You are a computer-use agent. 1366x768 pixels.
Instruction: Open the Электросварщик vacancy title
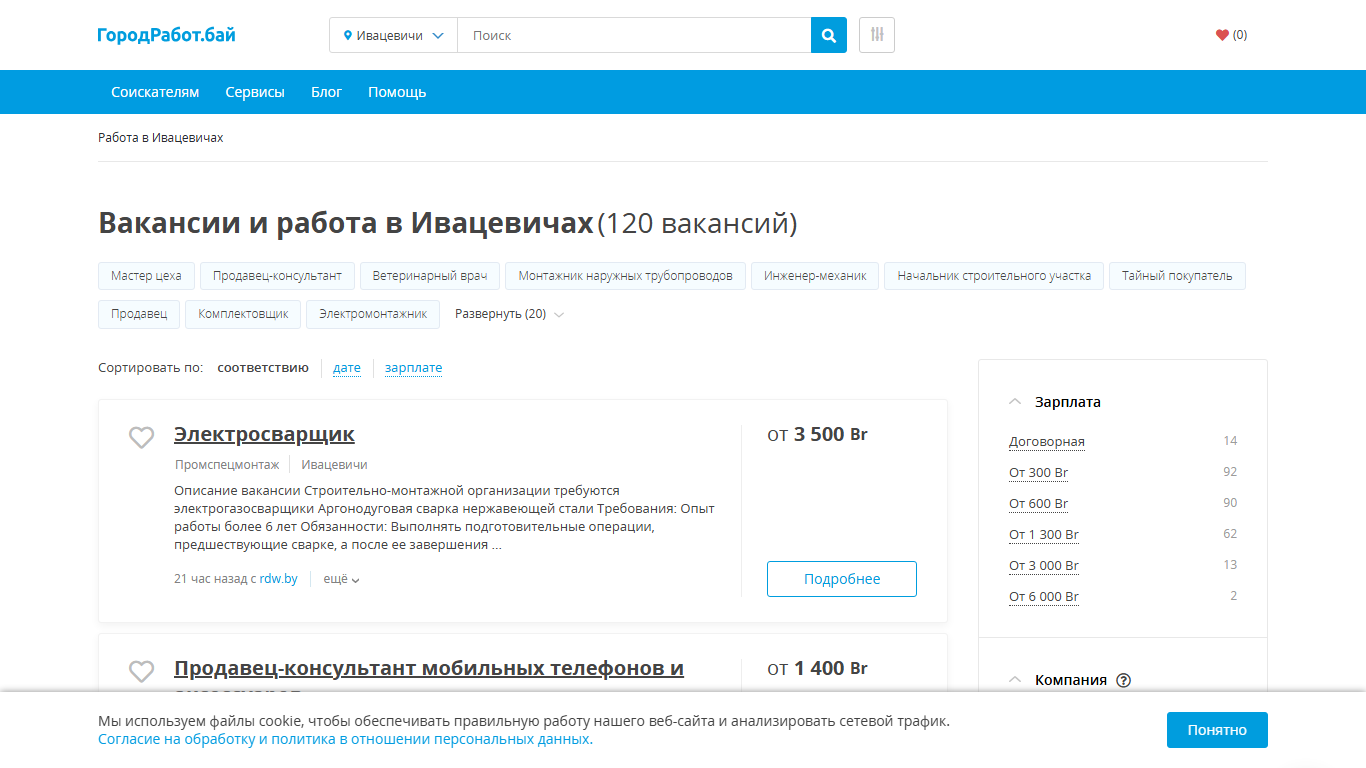264,434
